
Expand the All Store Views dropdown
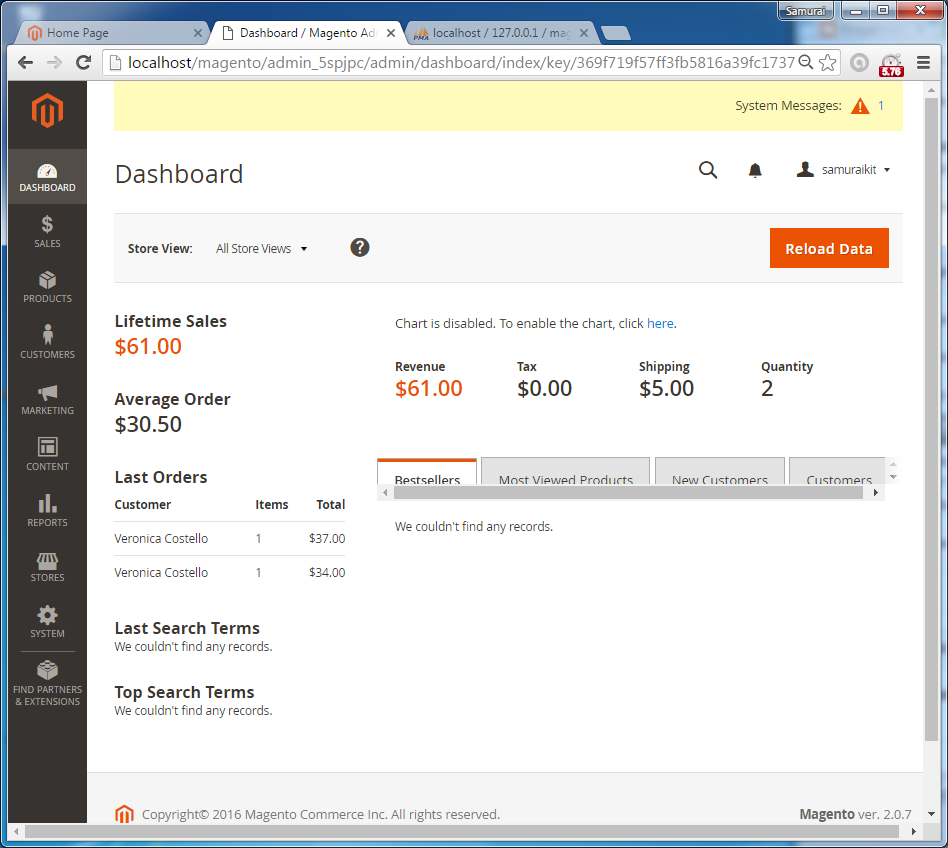coord(262,248)
